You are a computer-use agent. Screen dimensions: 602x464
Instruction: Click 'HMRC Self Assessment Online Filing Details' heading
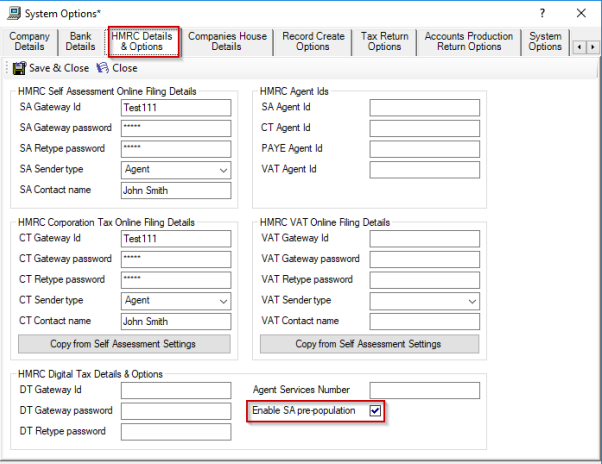point(107,91)
